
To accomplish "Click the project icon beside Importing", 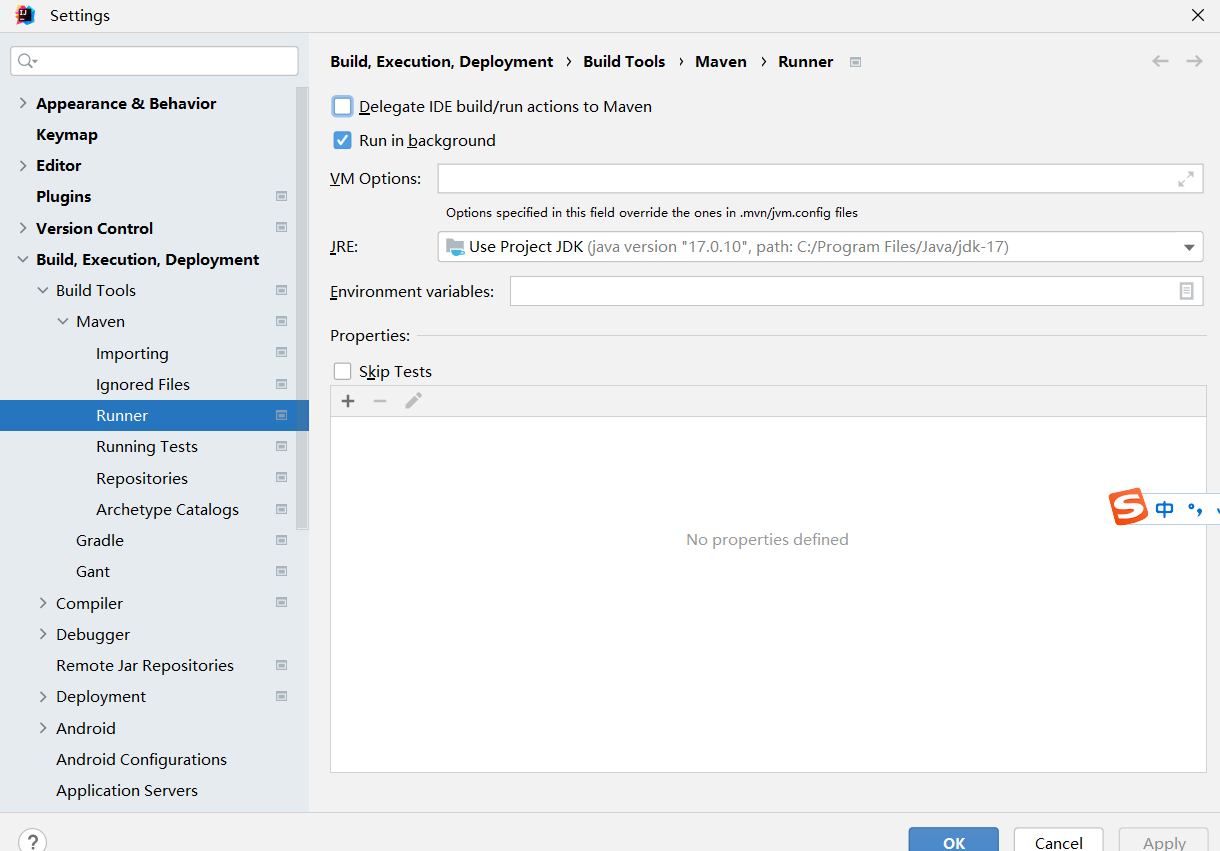I will pos(282,353).
